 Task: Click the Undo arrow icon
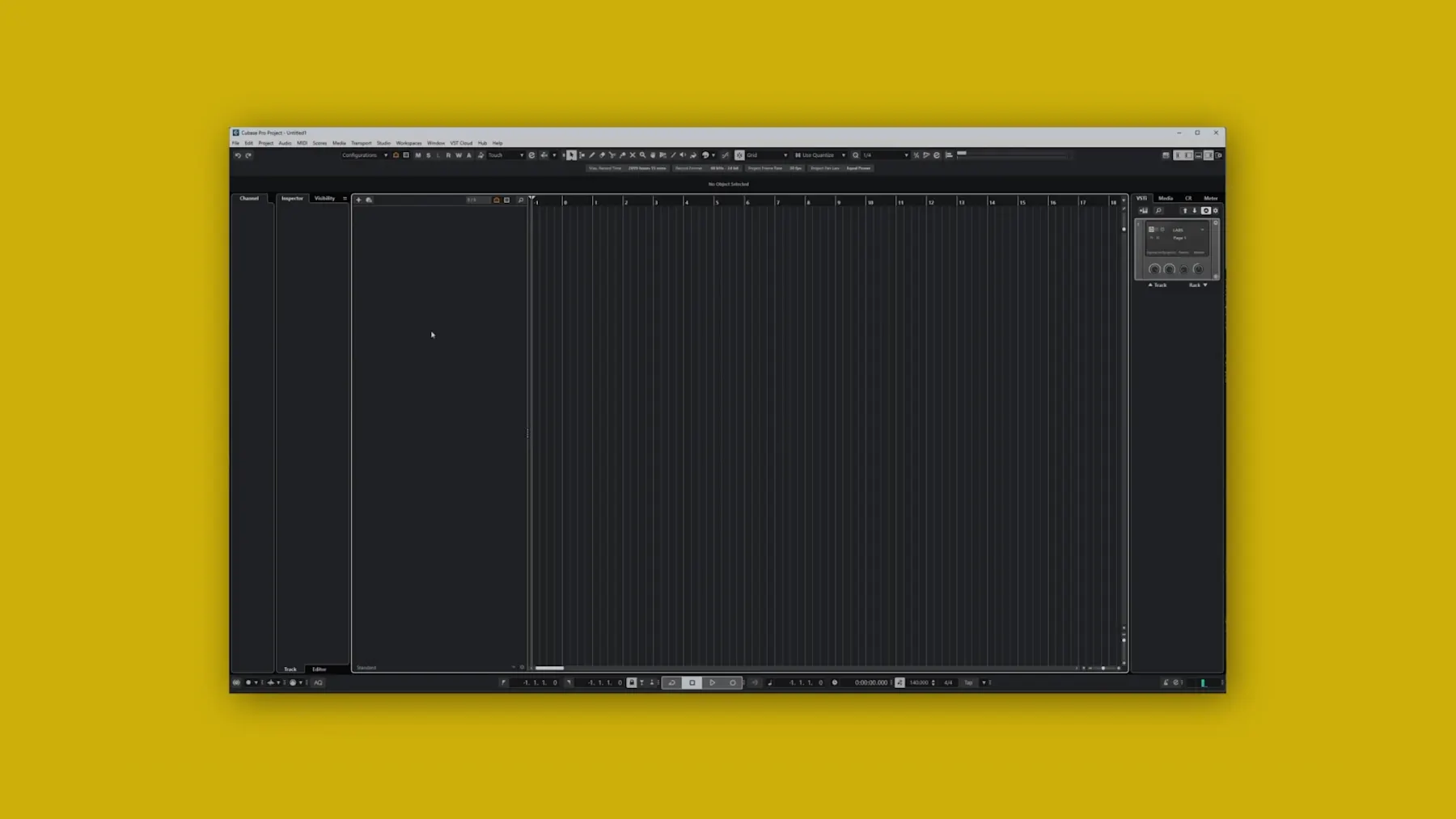click(x=238, y=155)
